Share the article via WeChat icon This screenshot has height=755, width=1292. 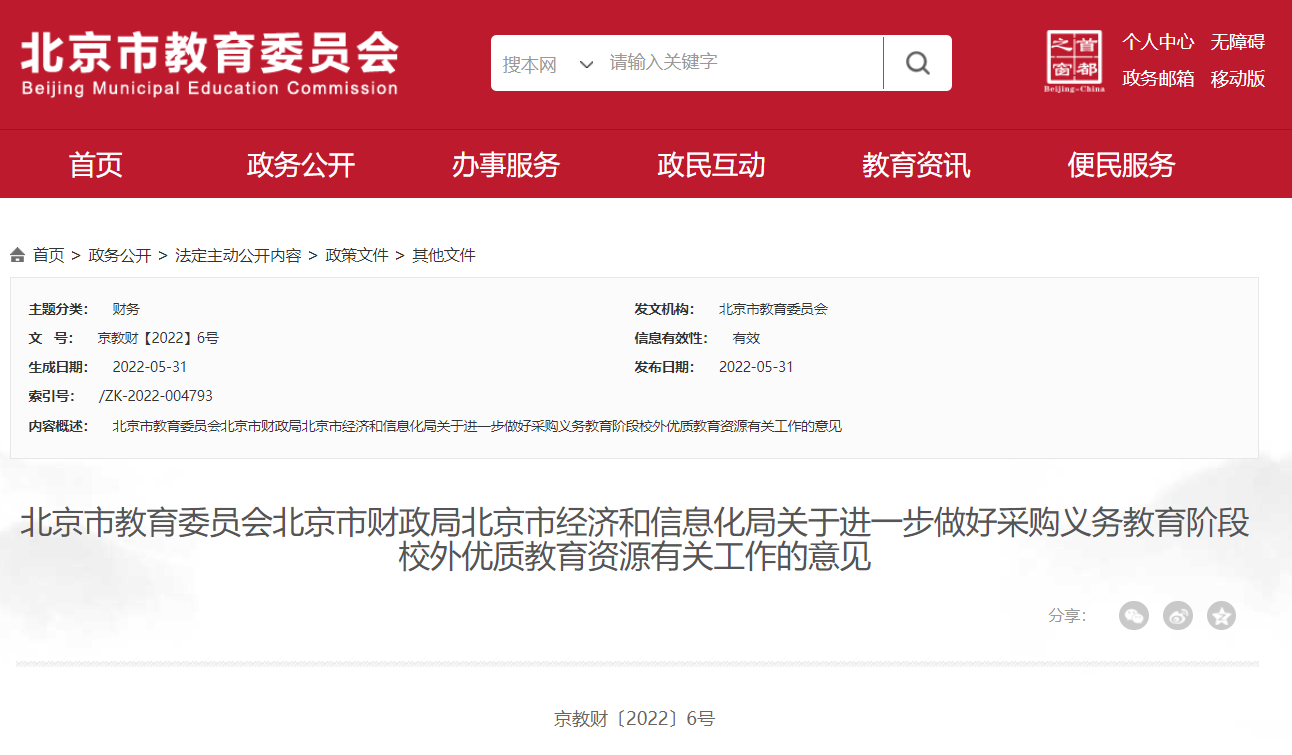pyautogui.click(x=1133, y=615)
